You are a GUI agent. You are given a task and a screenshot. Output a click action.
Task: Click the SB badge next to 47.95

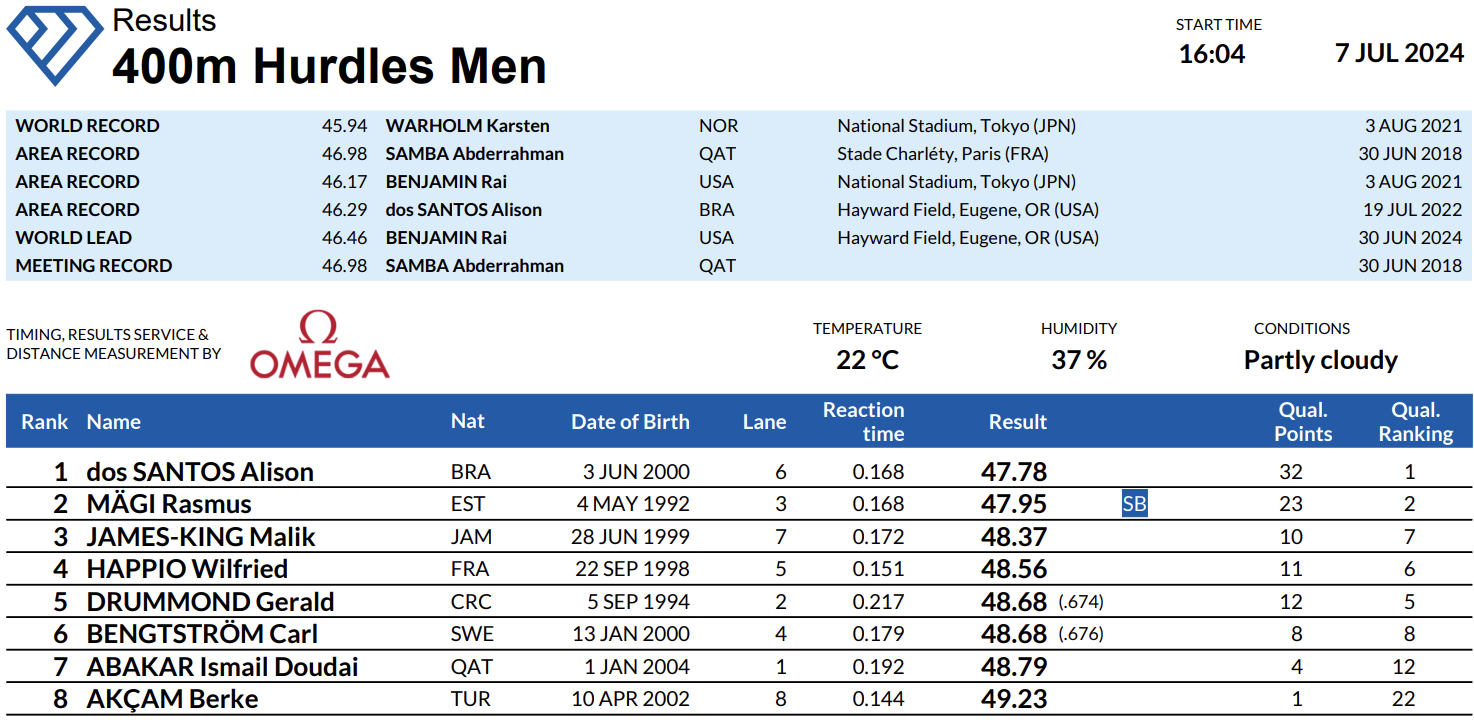[x=1134, y=504]
